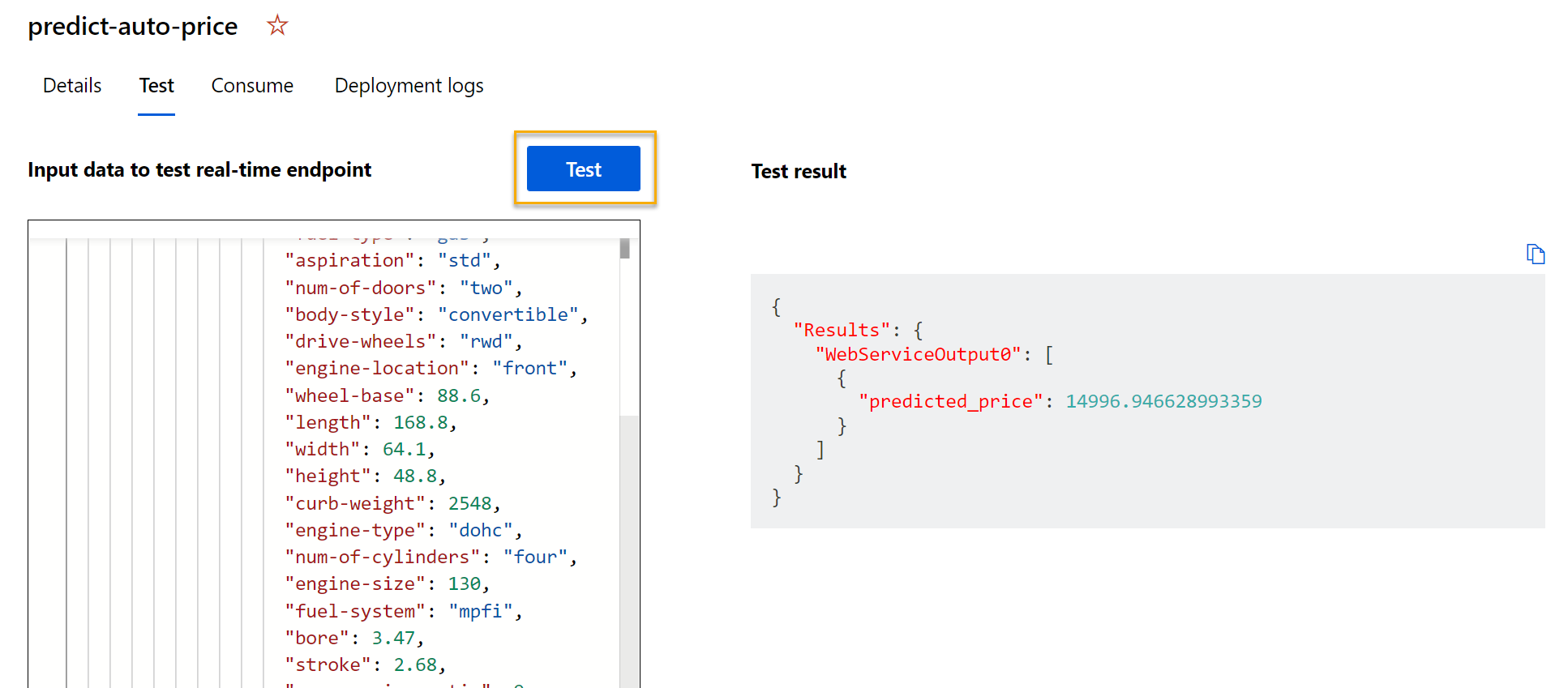Image resolution: width=1568 pixels, height=688 pixels.
Task: Click the "drive-wheels": "rwd" line
Action: click(403, 341)
